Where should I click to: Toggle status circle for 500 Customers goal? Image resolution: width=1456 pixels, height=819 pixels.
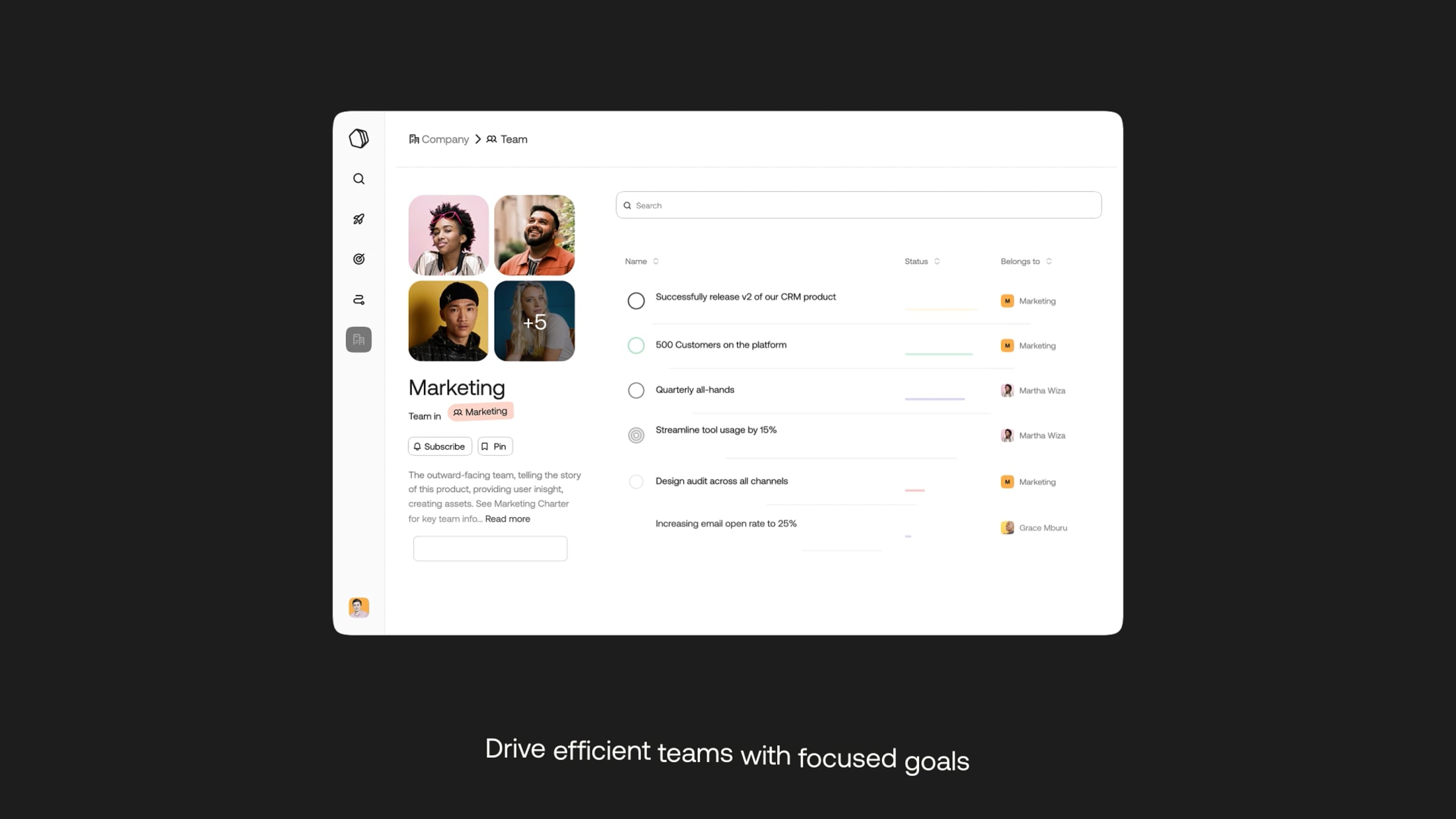(636, 346)
